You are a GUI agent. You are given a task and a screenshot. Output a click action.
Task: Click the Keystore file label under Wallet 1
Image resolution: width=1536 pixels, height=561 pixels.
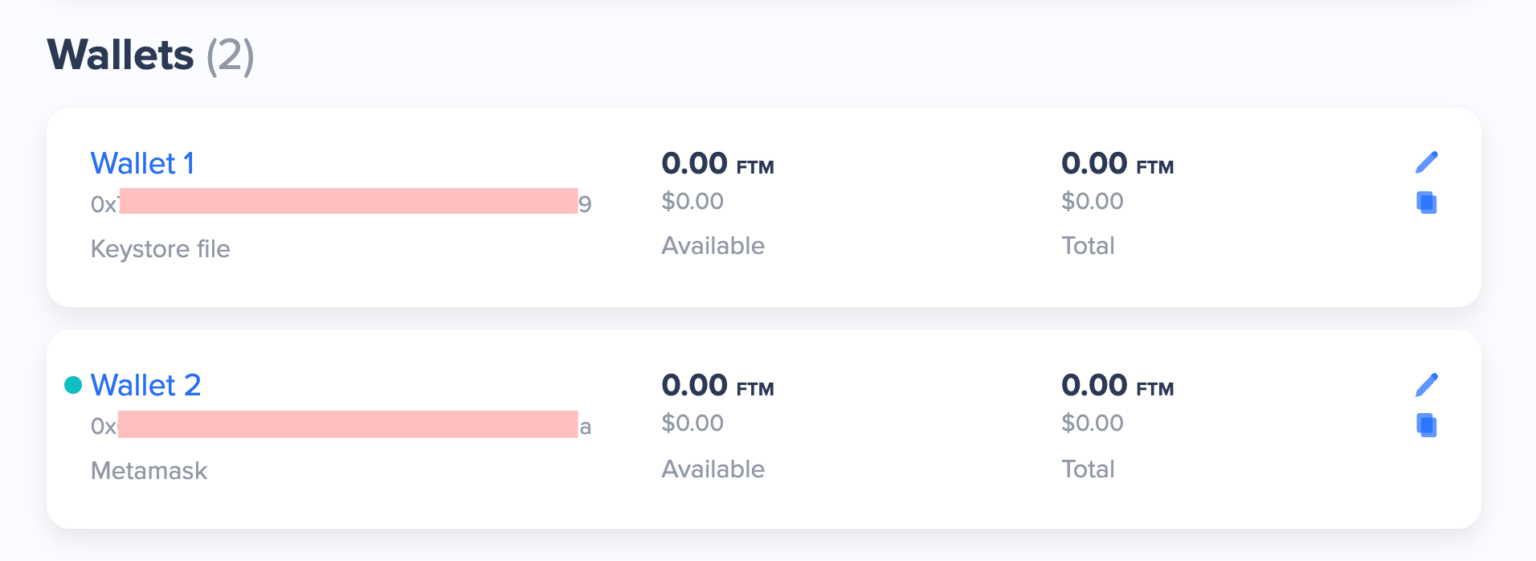click(160, 249)
